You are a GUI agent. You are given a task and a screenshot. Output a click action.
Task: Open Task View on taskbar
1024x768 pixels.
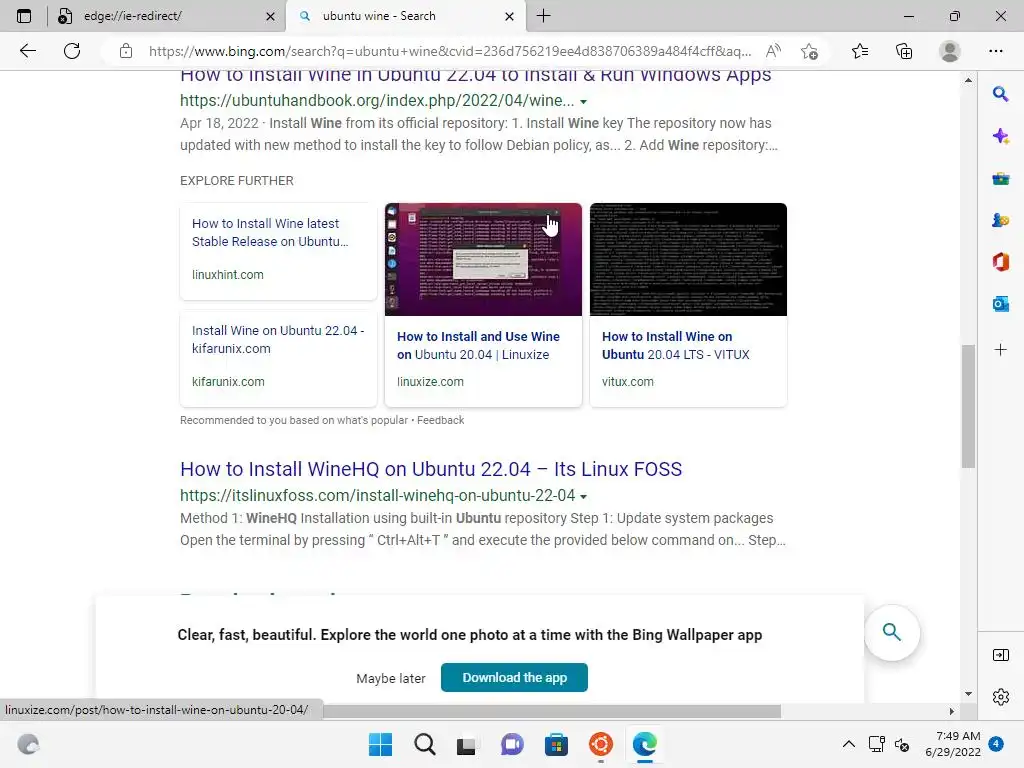click(466, 744)
